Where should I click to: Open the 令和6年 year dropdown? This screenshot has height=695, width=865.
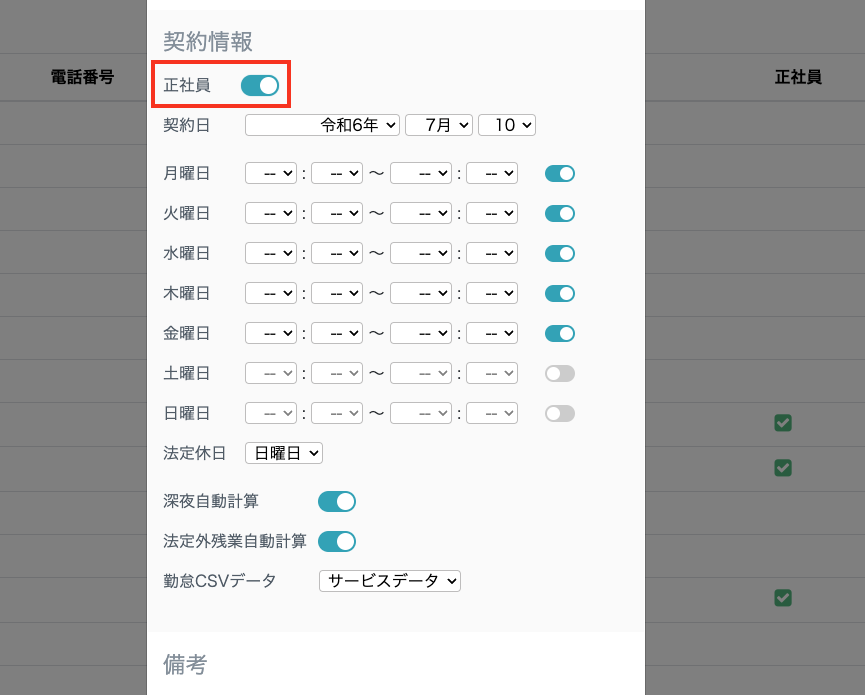click(321, 125)
